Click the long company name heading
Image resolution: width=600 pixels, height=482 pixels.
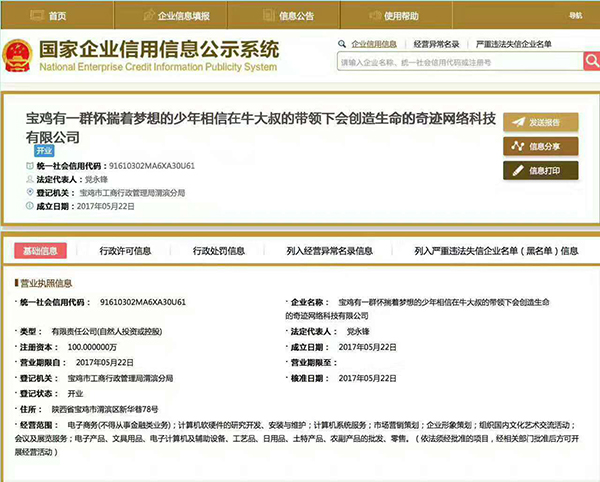click(261, 127)
